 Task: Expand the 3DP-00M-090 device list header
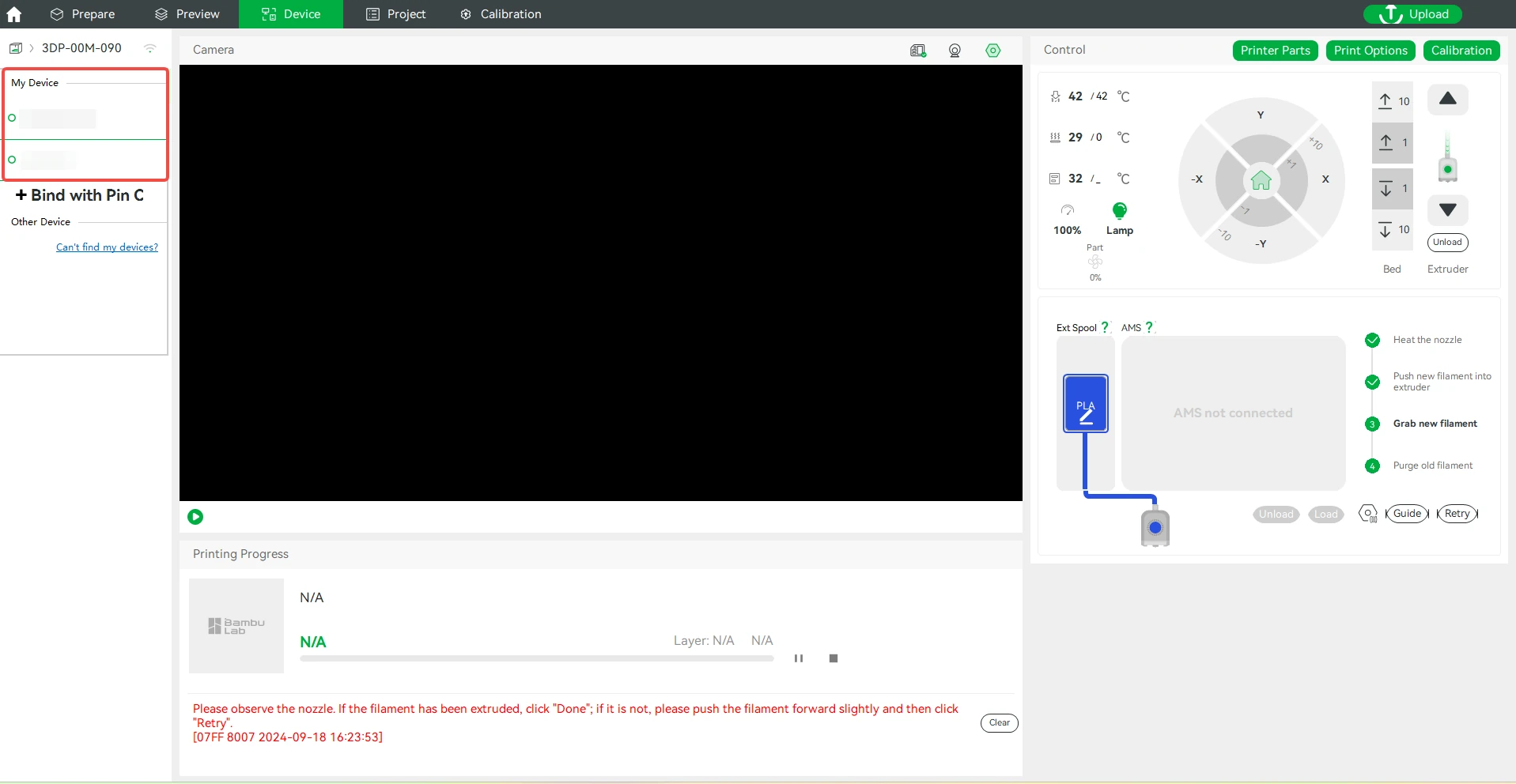tap(81, 48)
